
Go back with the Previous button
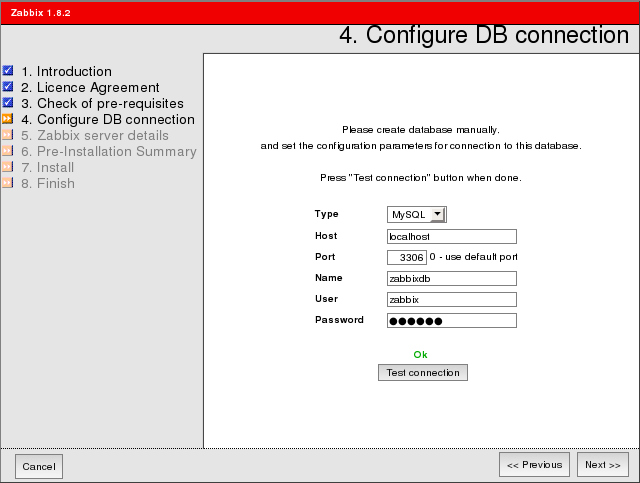pyautogui.click(x=534, y=465)
